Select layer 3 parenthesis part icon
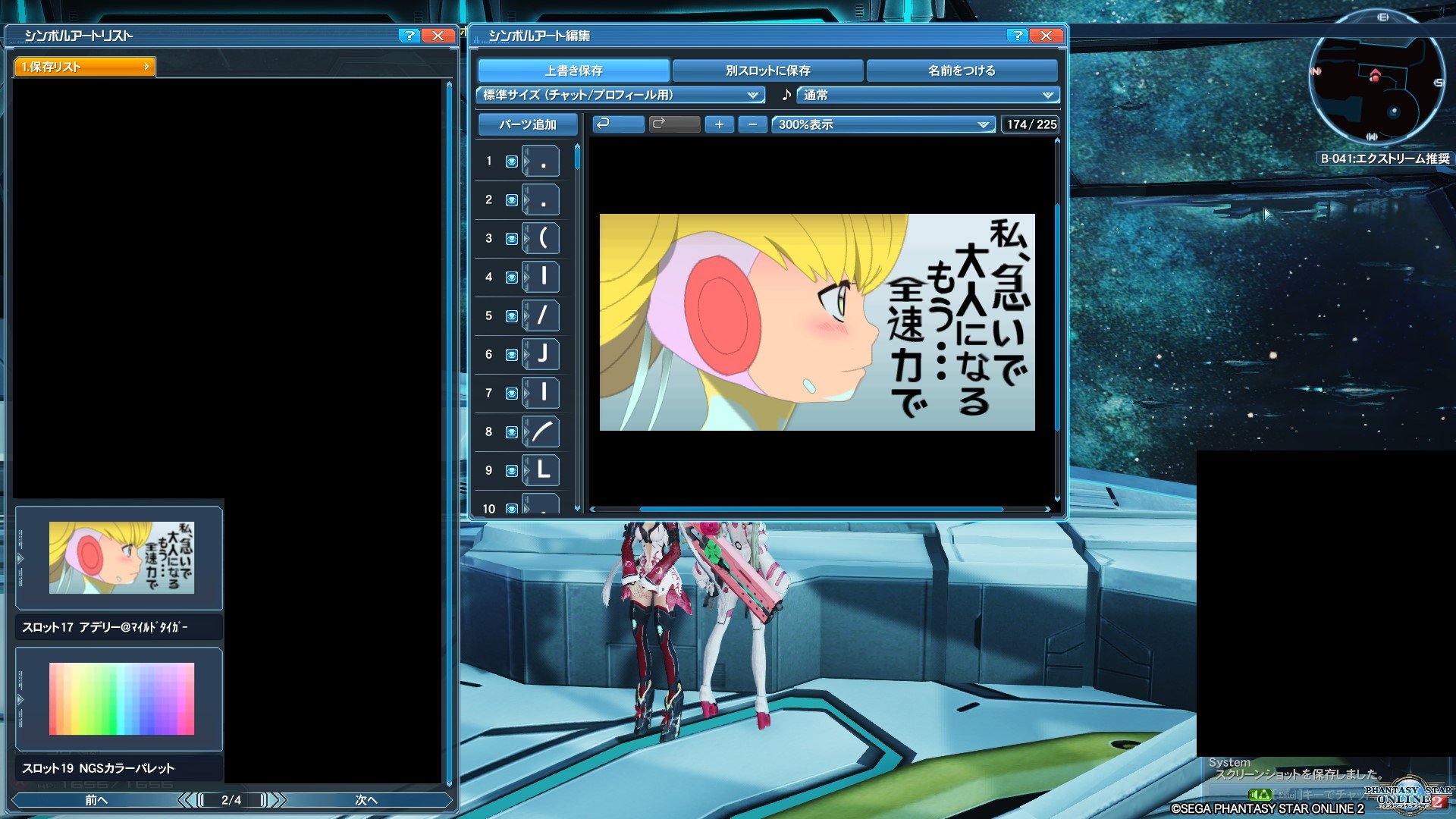Image resolution: width=1456 pixels, height=819 pixels. coord(542,239)
